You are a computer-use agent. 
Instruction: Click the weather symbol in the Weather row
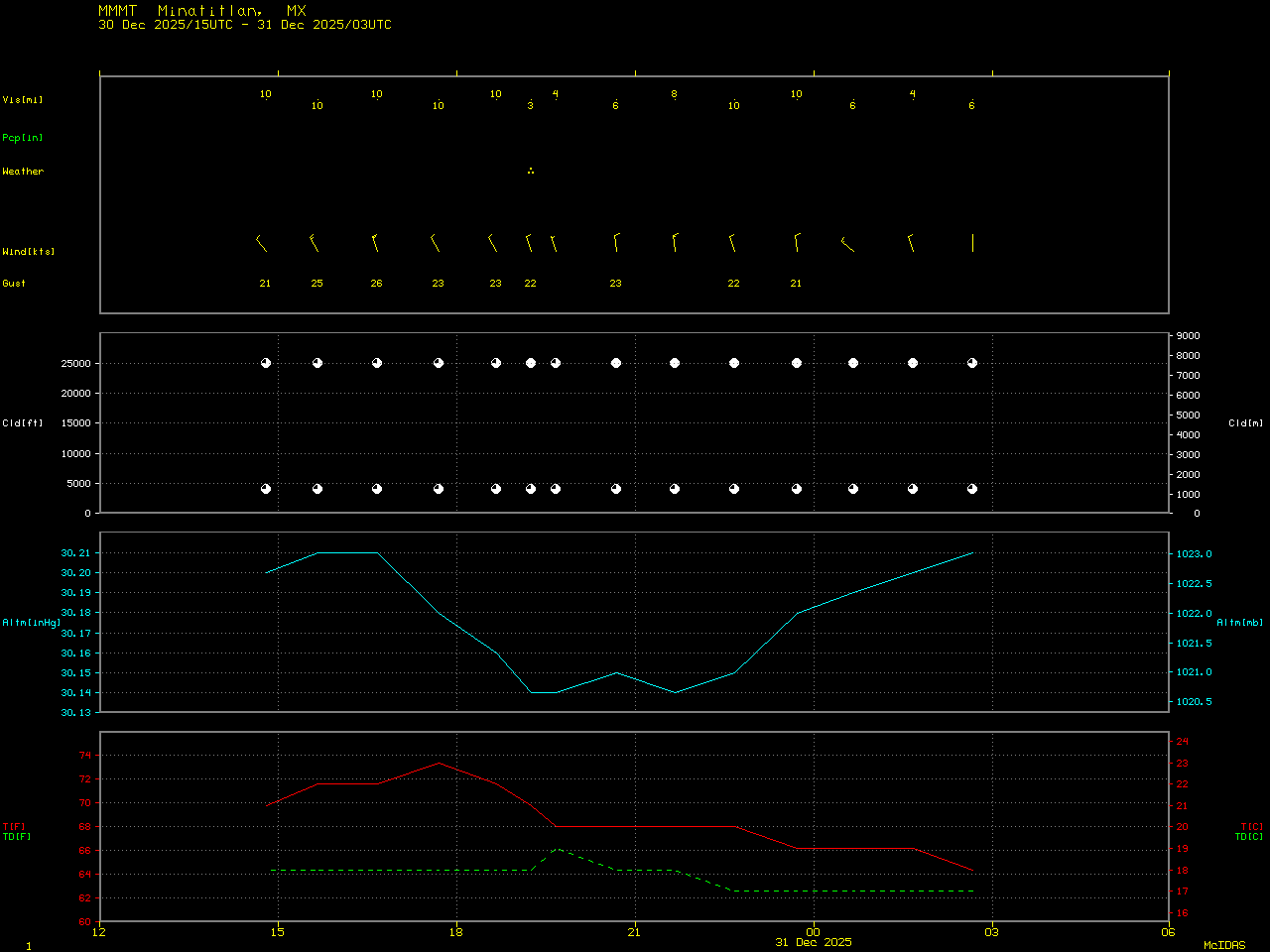point(531,172)
